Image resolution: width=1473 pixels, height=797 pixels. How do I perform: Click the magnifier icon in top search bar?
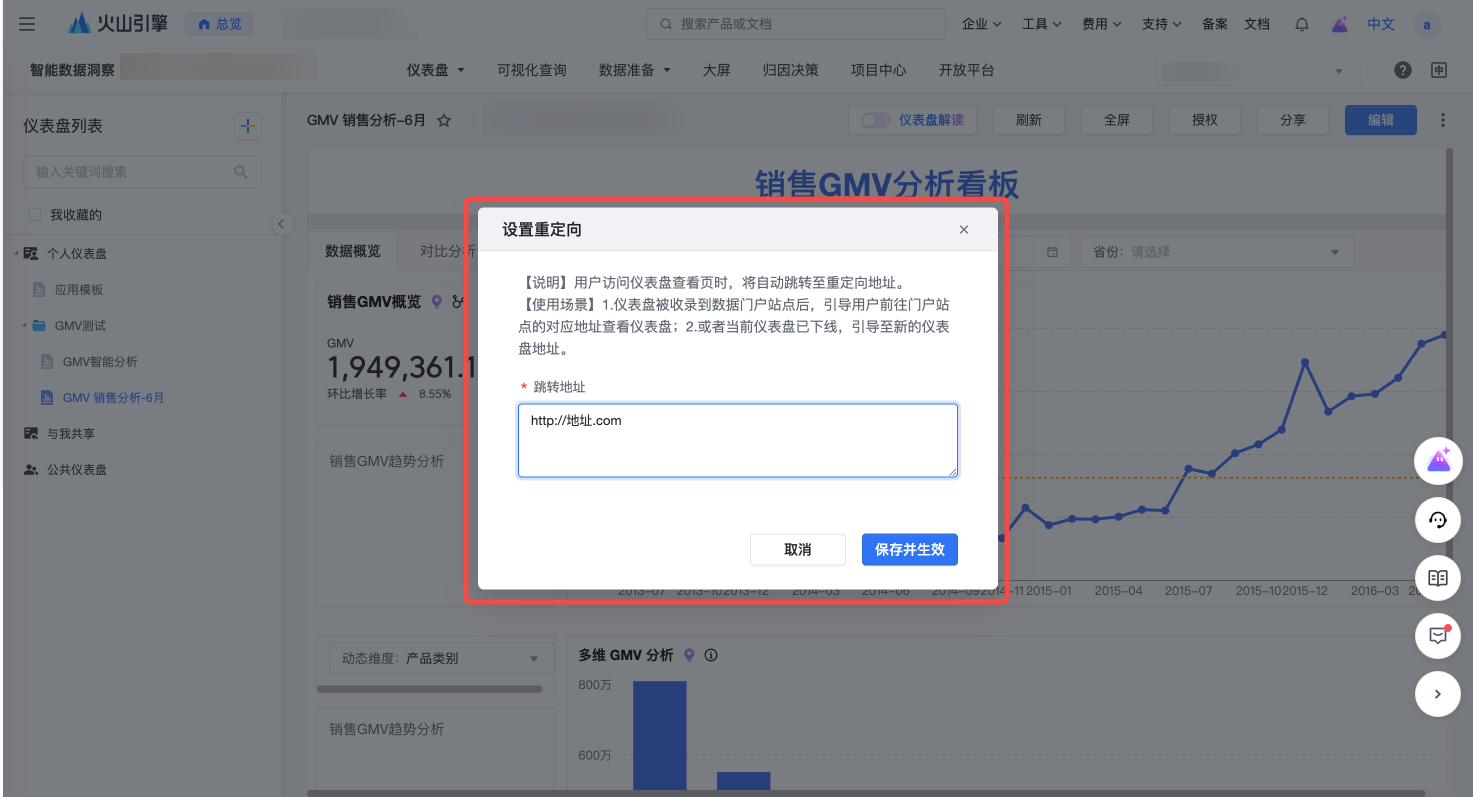[x=667, y=24]
